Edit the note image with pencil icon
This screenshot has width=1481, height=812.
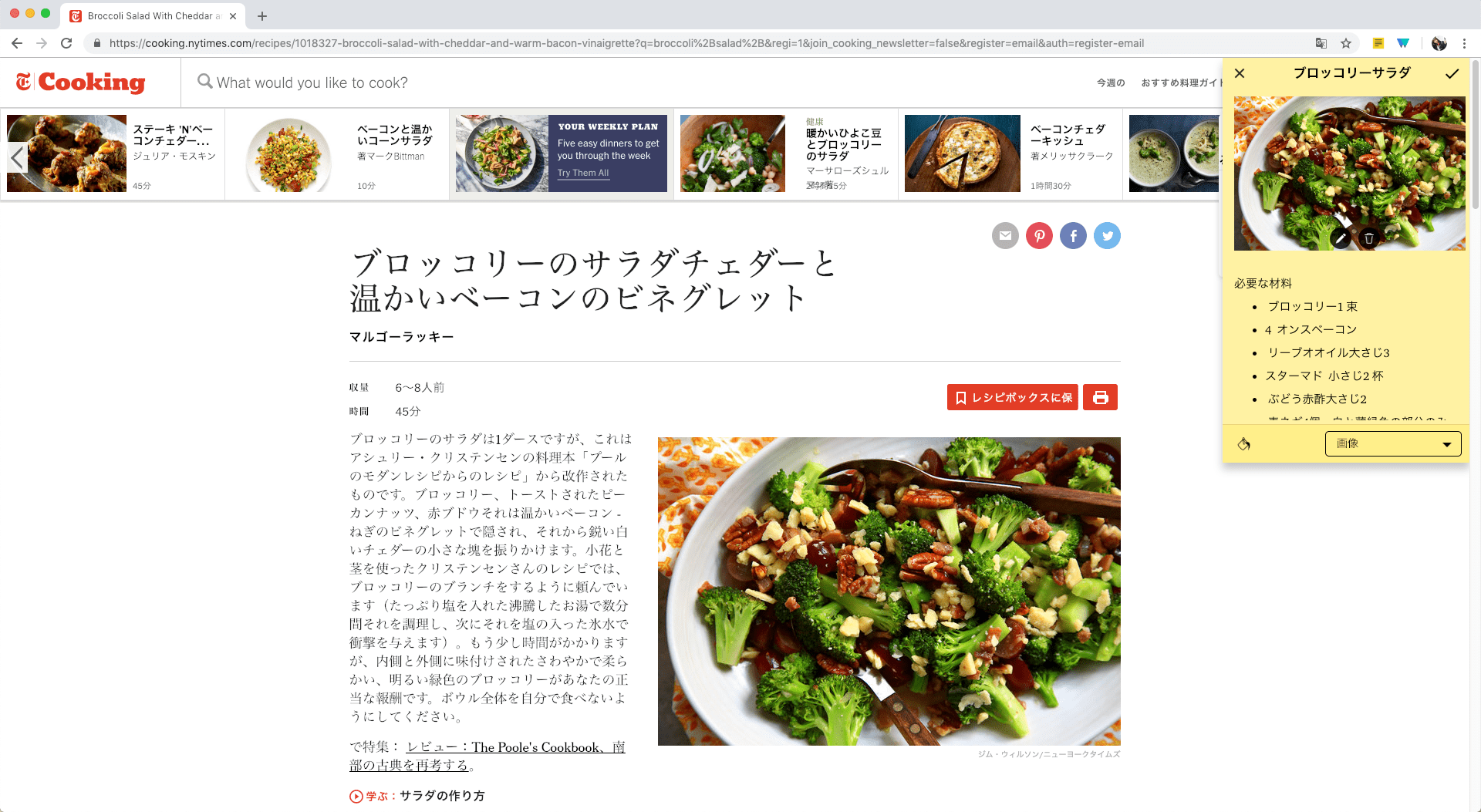click(1341, 238)
